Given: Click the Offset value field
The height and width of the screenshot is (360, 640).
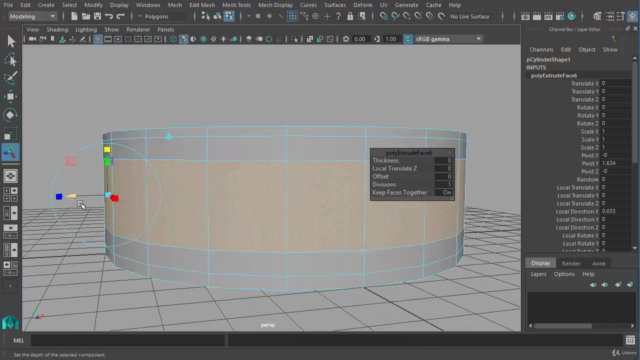Looking at the screenshot, I should (x=444, y=176).
